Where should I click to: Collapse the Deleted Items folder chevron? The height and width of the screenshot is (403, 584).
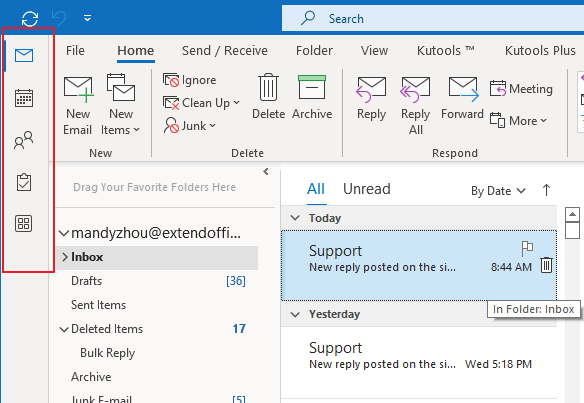(64, 329)
